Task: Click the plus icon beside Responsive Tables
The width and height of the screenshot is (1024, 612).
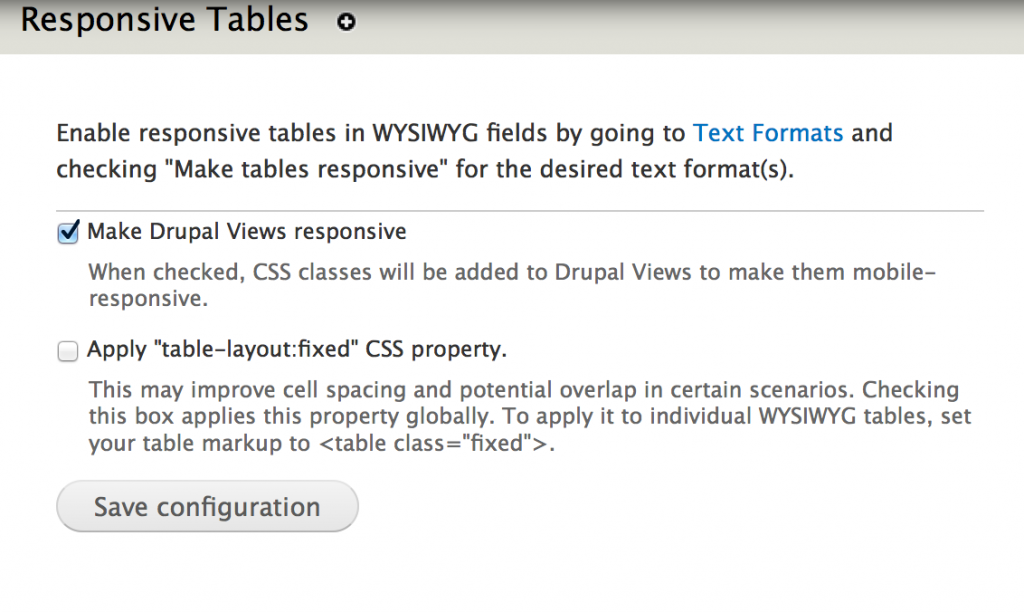Action: (346, 22)
